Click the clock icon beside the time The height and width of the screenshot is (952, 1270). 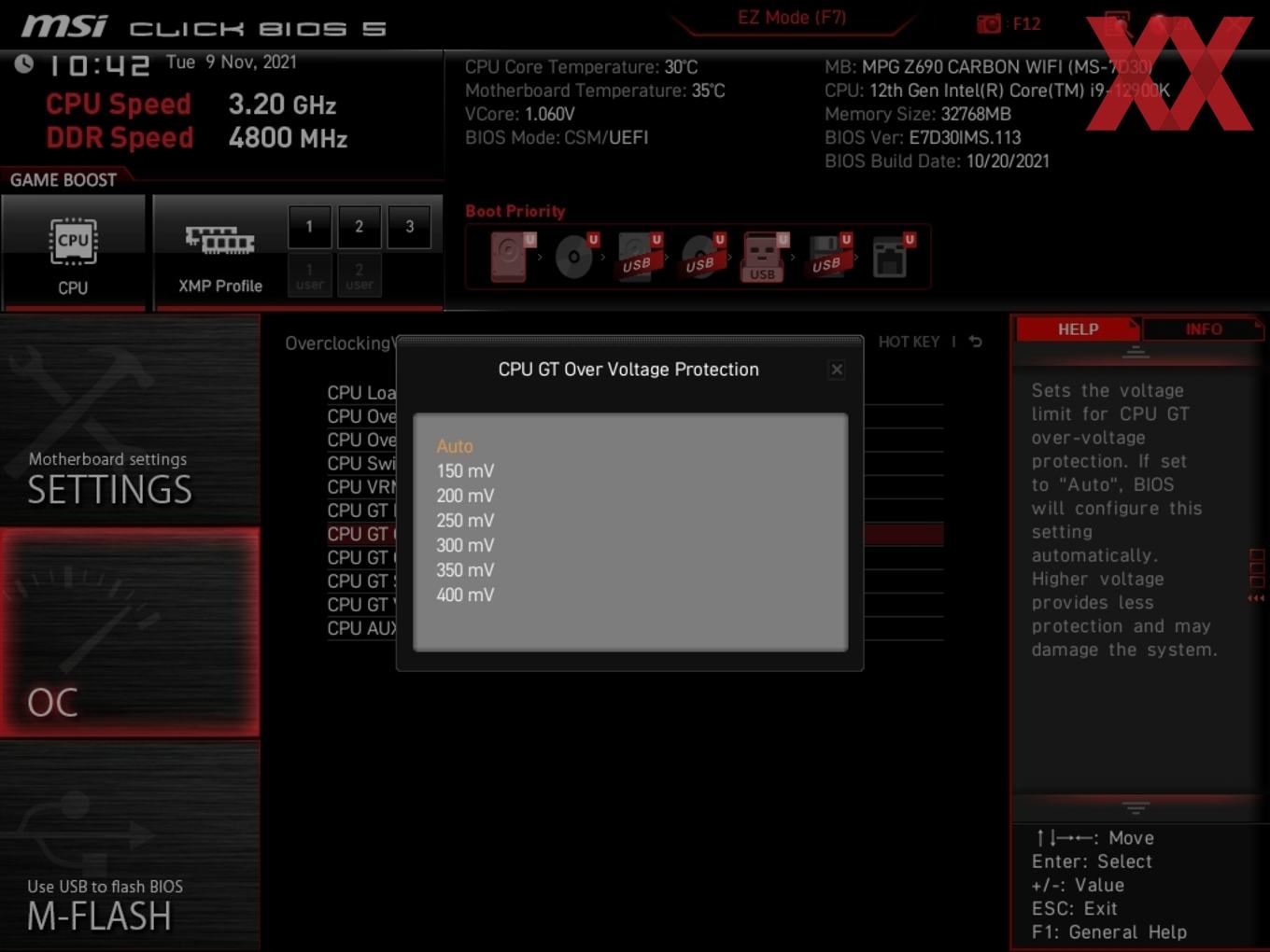(x=24, y=63)
